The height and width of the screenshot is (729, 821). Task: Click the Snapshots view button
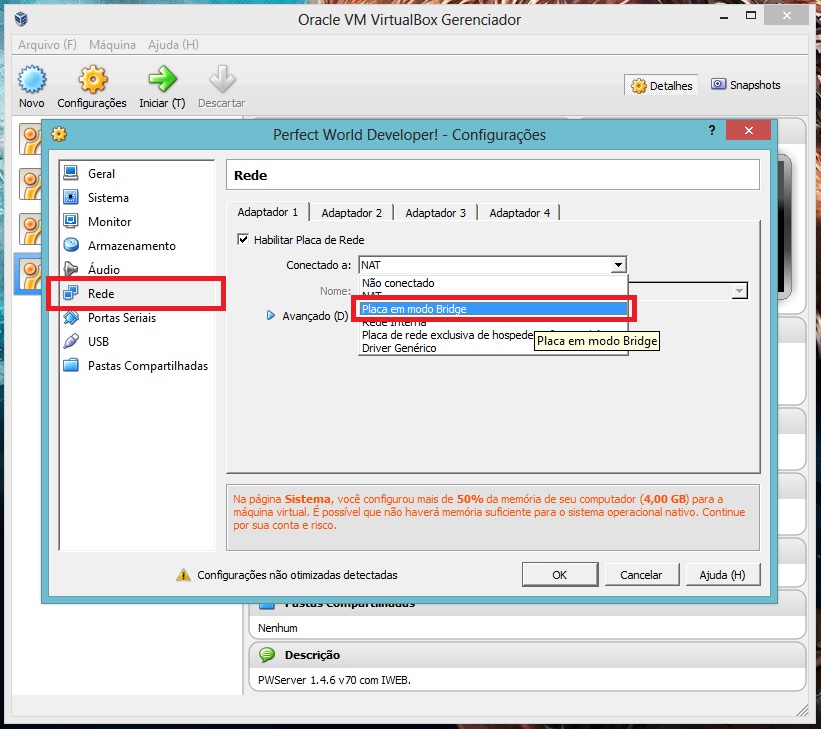746,85
